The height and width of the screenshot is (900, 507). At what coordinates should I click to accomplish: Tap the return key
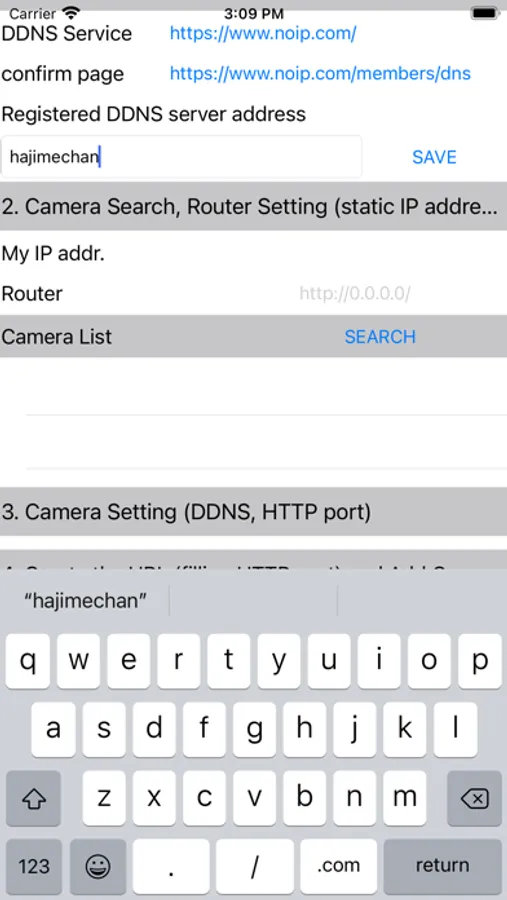point(442,866)
